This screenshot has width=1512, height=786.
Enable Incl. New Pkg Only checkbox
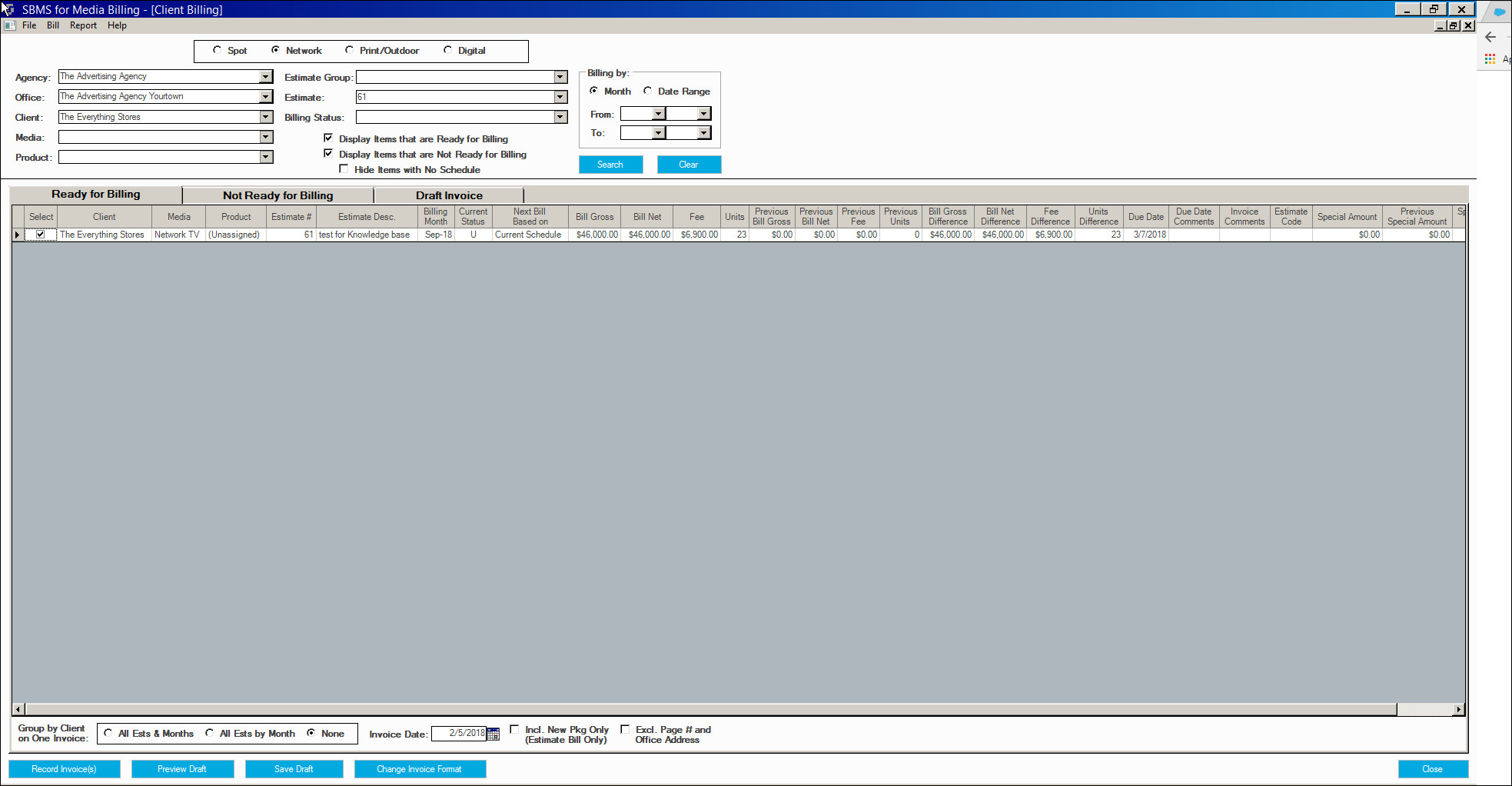[x=514, y=729]
